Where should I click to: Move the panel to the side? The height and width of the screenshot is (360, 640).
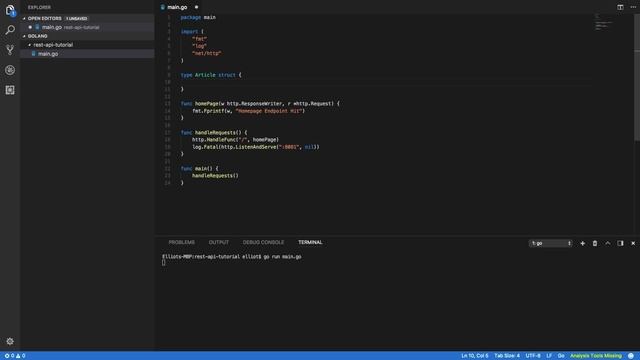point(620,243)
